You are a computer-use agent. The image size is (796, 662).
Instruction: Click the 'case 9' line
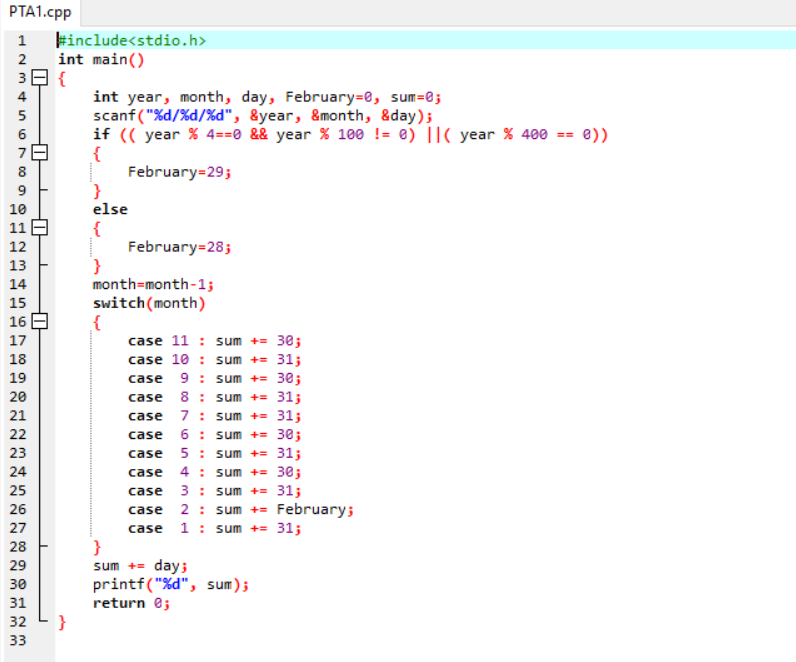215,378
